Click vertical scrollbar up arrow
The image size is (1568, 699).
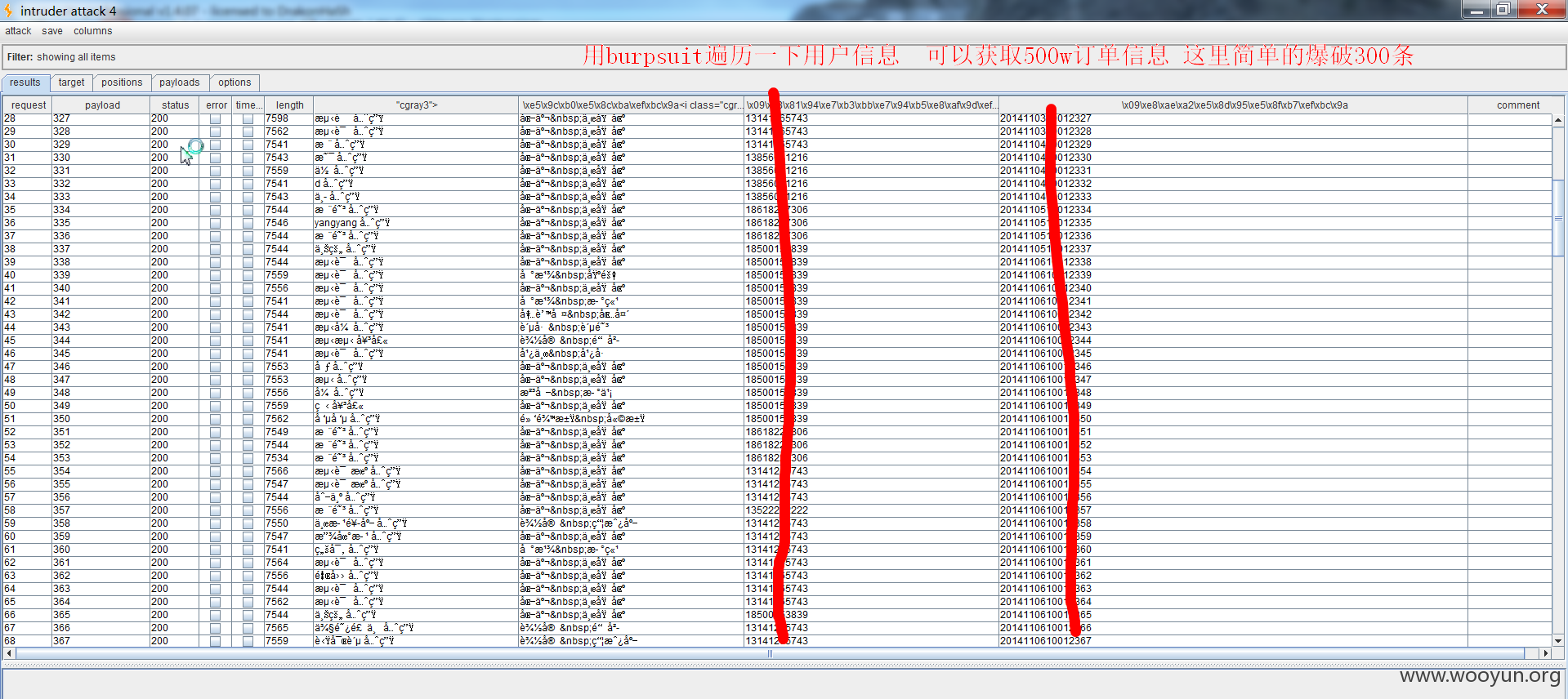point(1558,120)
